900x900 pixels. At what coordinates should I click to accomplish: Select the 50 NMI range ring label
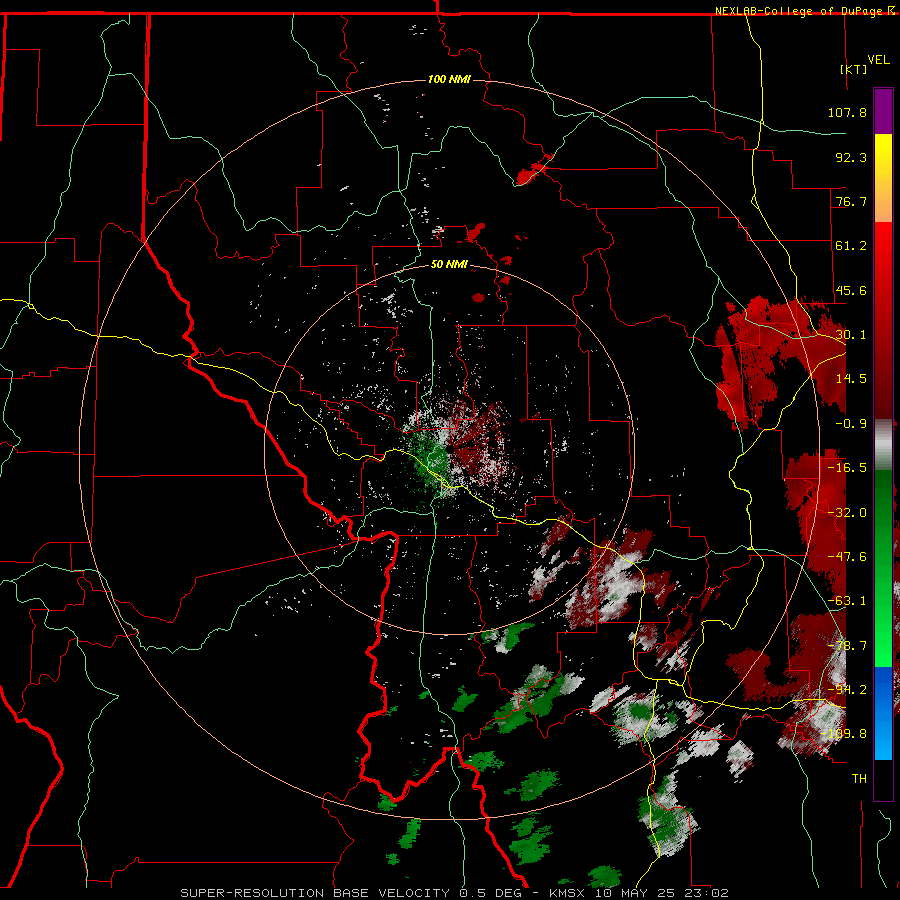(x=449, y=265)
